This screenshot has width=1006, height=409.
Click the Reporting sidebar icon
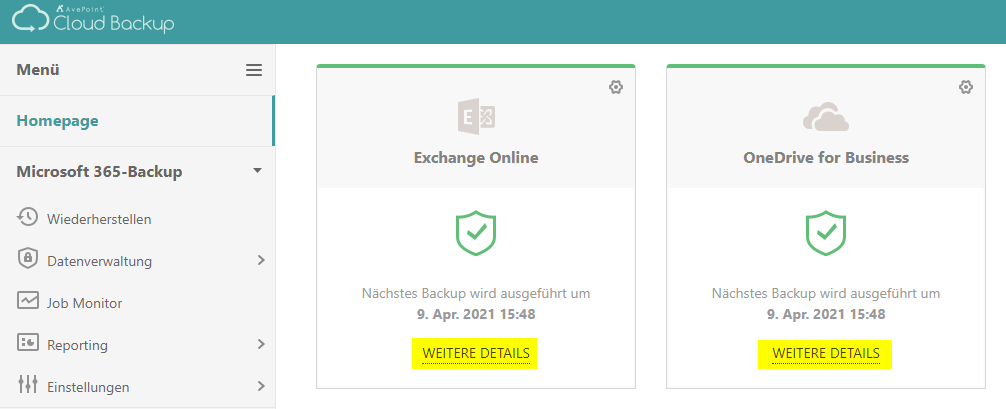click(x=28, y=344)
